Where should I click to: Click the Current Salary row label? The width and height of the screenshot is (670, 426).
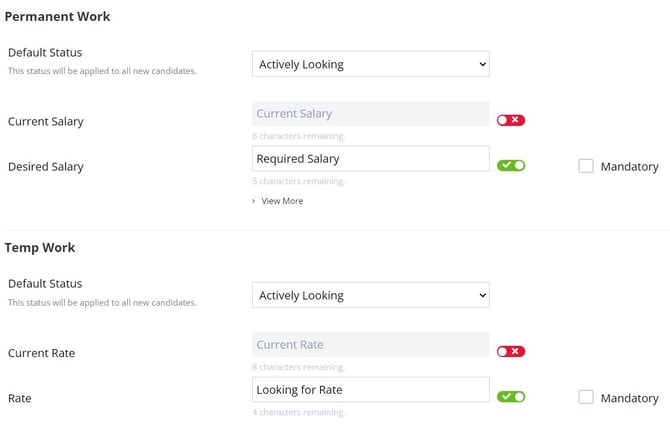point(46,121)
